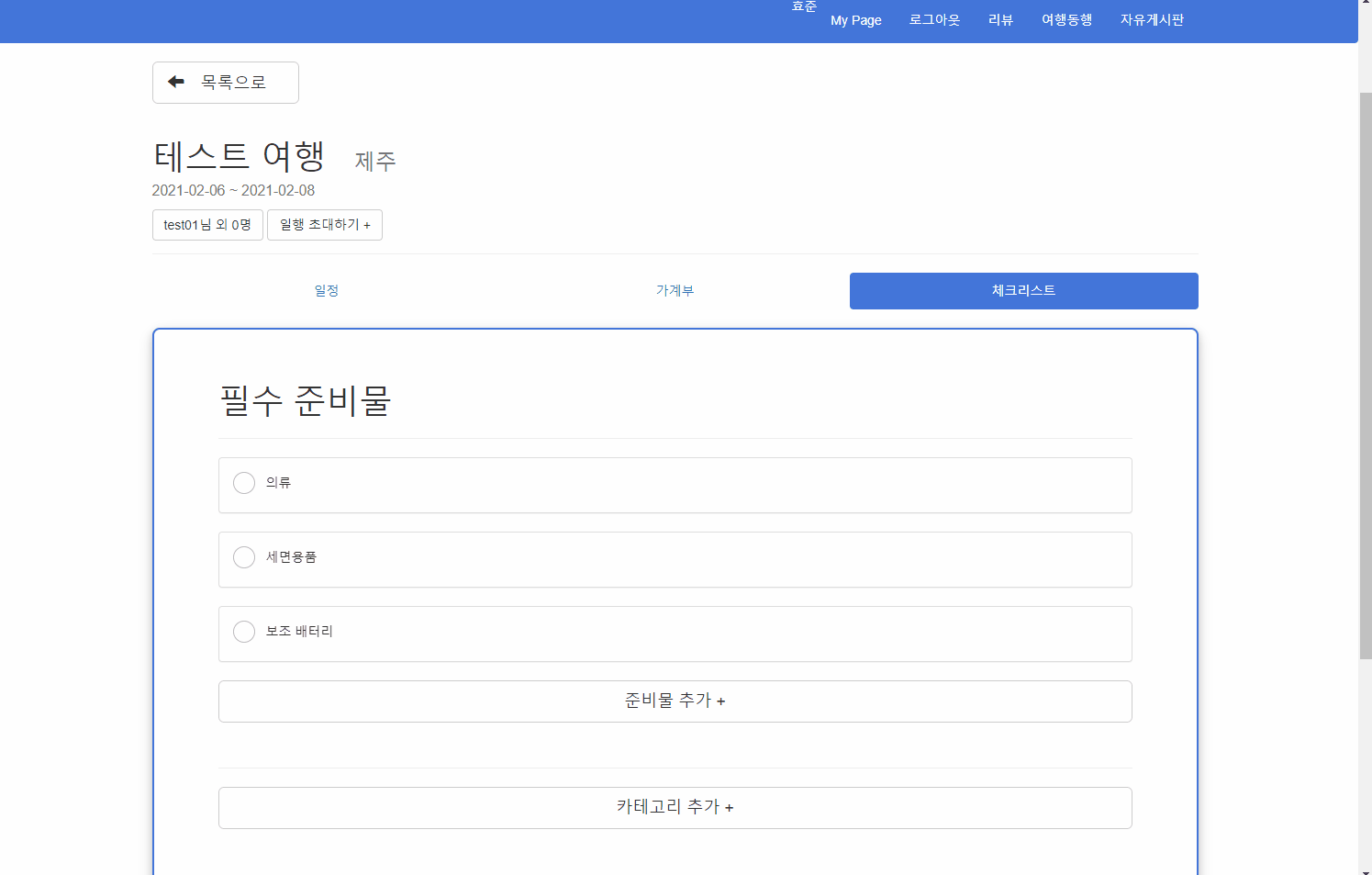1372x875 pixels.
Task: Click the date range 2021-02-06 ~ 2021-02-08
Action: pyautogui.click(x=233, y=191)
